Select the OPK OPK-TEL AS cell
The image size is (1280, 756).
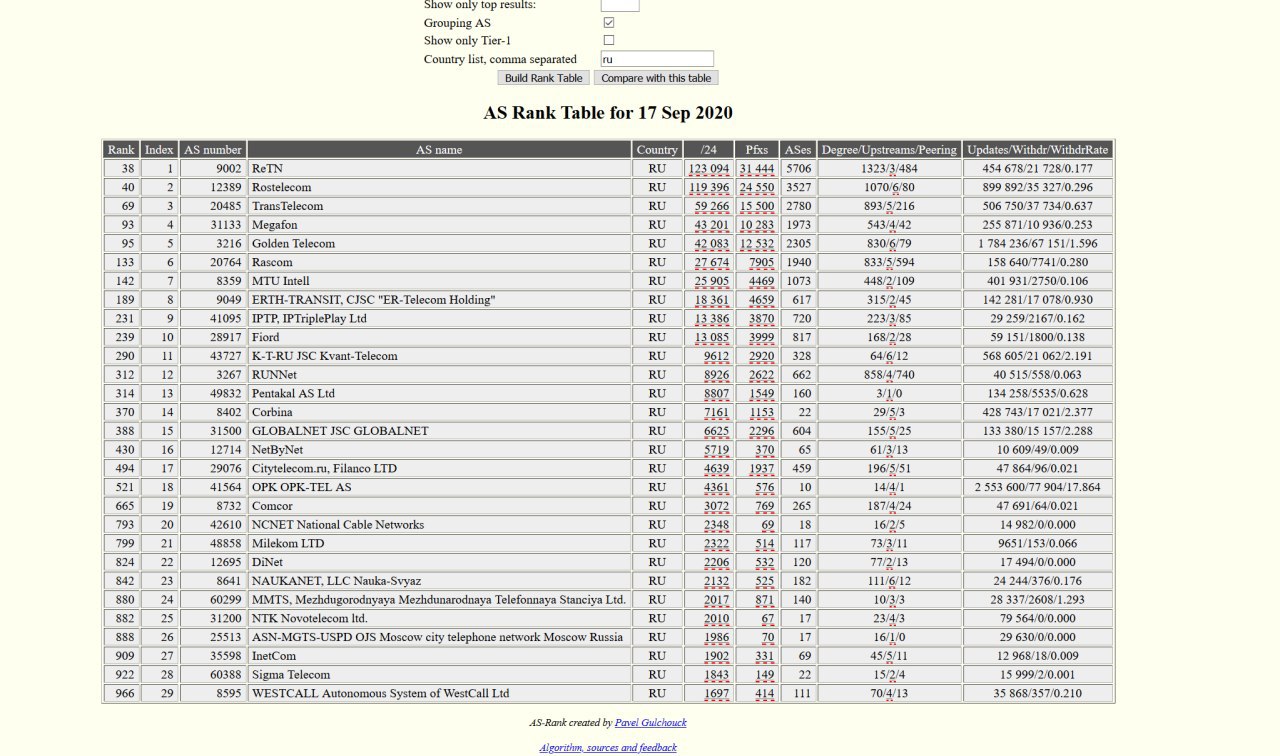(440, 487)
